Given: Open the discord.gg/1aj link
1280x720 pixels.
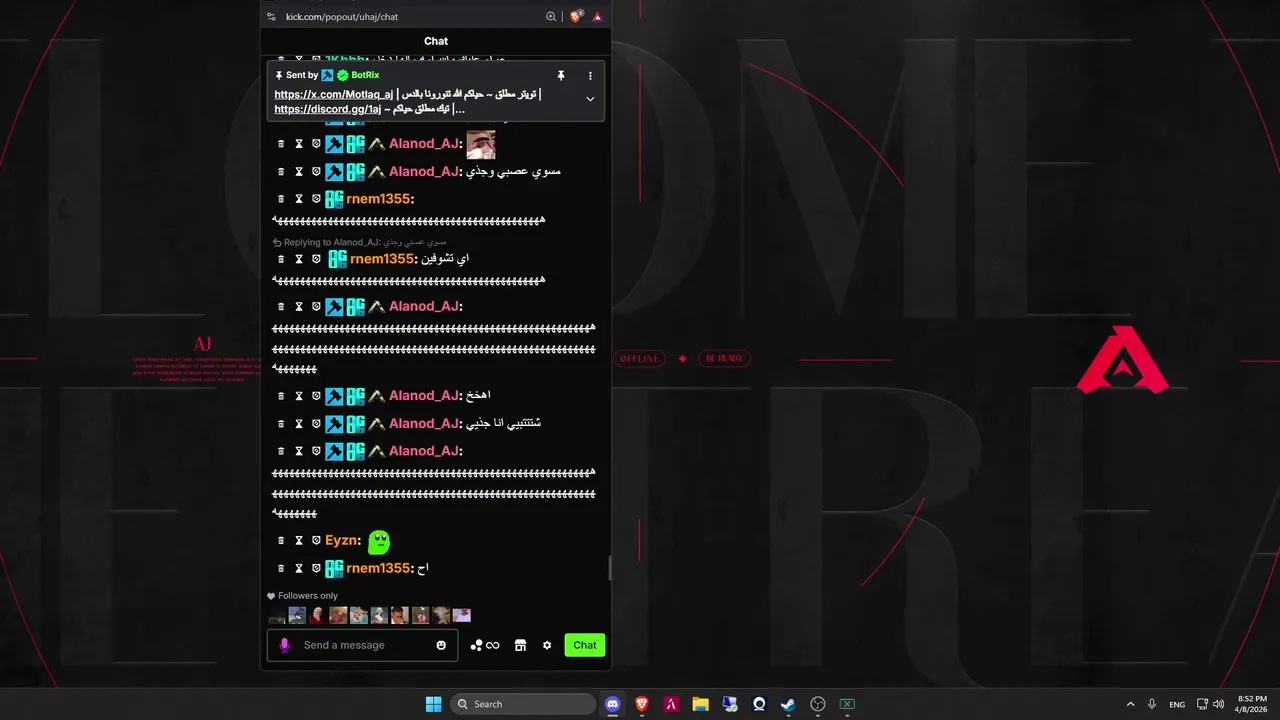Looking at the screenshot, I should tap(328, 109).
